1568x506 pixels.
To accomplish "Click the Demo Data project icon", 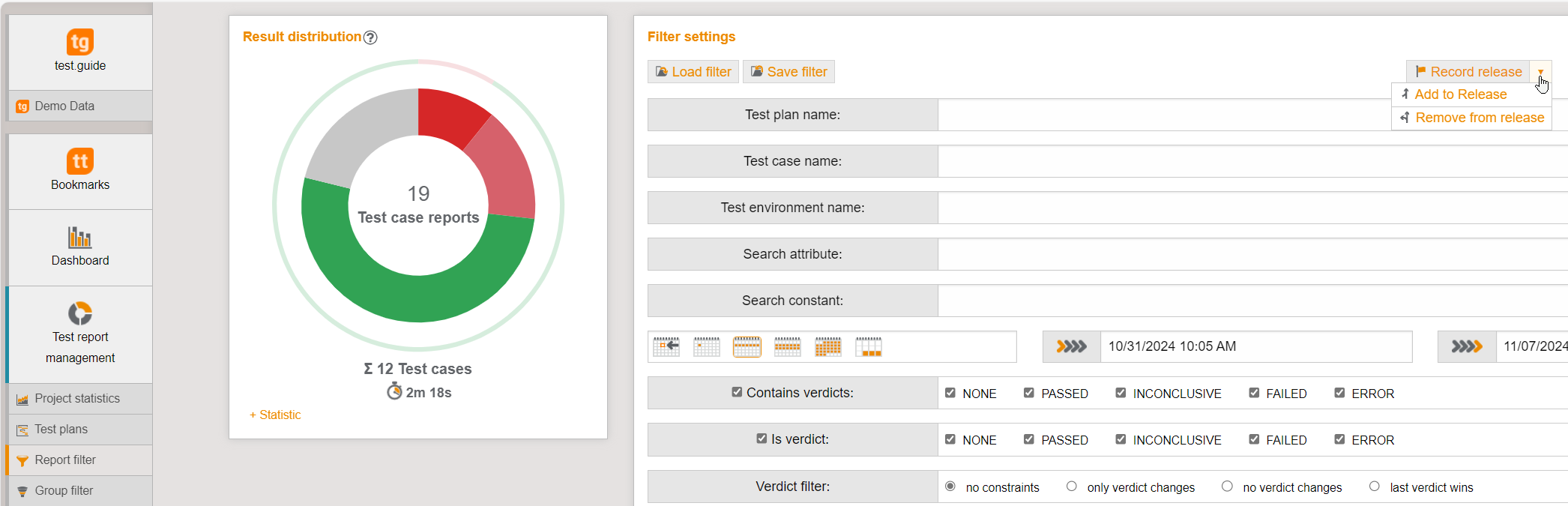I will click(x=22, y=106).
